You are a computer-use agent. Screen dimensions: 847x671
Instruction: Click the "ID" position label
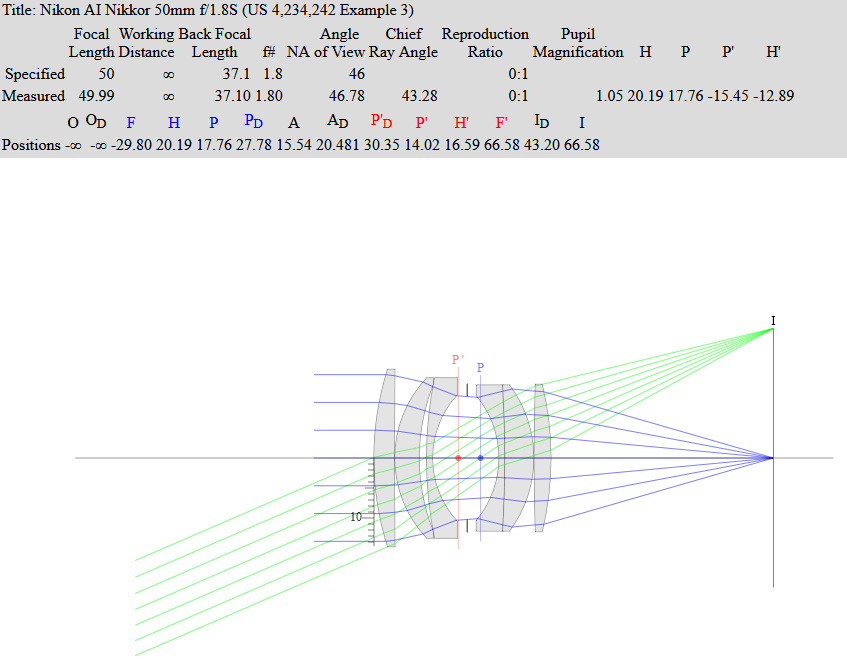[x=541, y=121]
